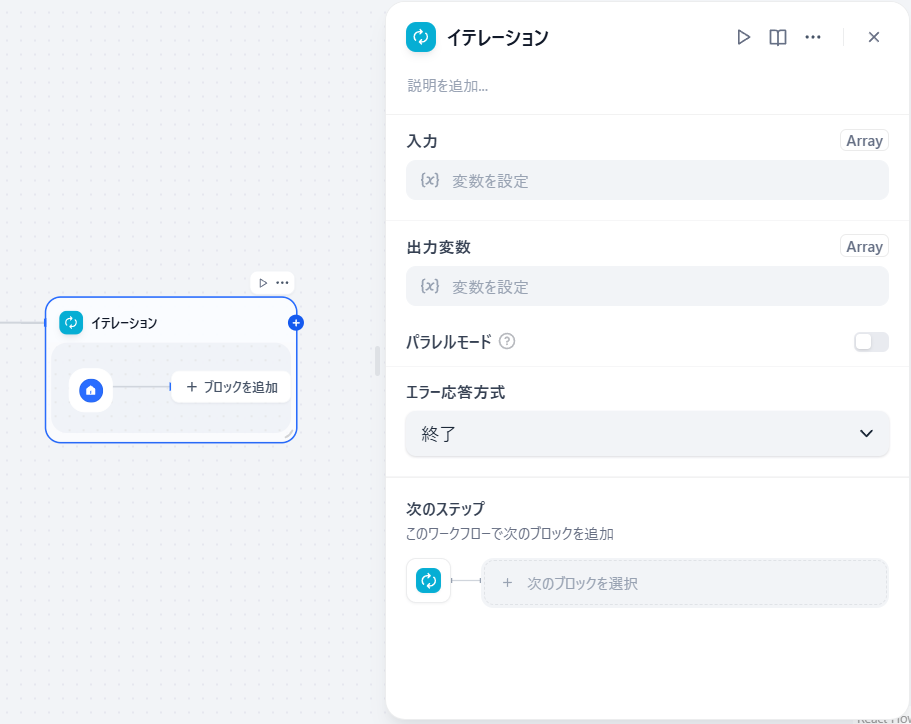This screenshot has height=724, width=911.
Task: Open the 出力変数 variable selector field
Action: click(x=647, y=286)
